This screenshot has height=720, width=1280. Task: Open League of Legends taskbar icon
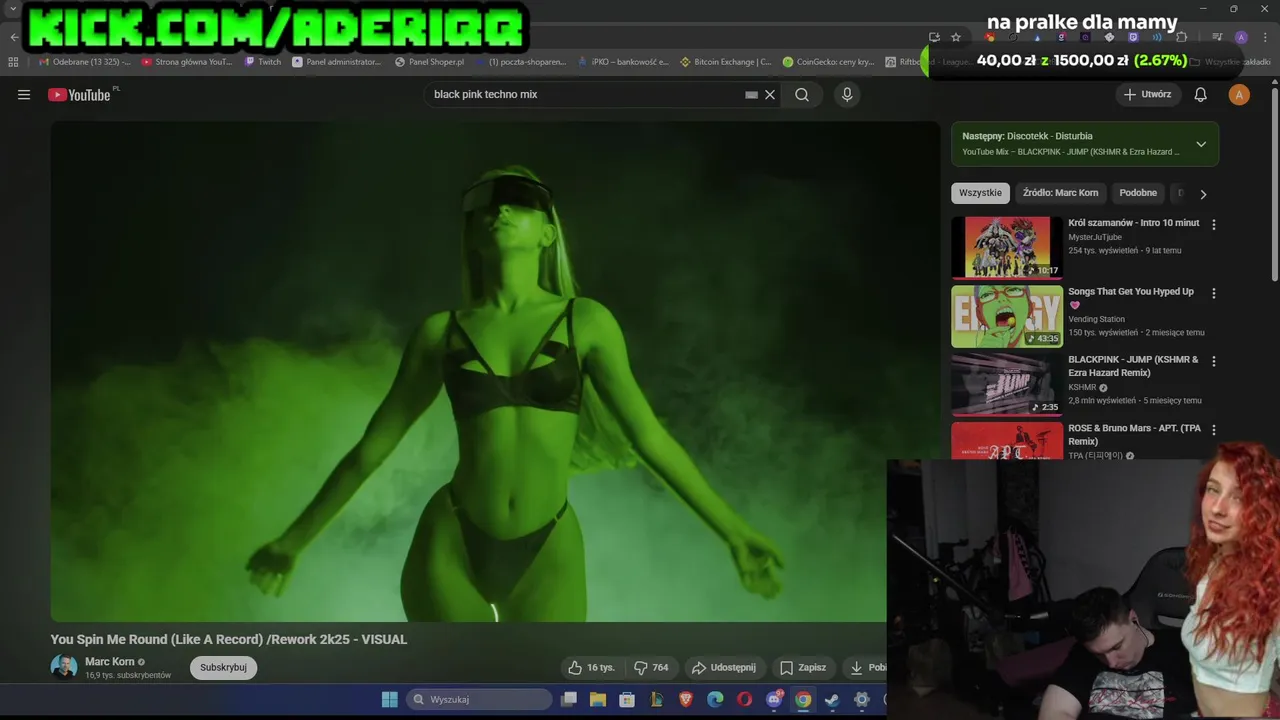(657, 700)
